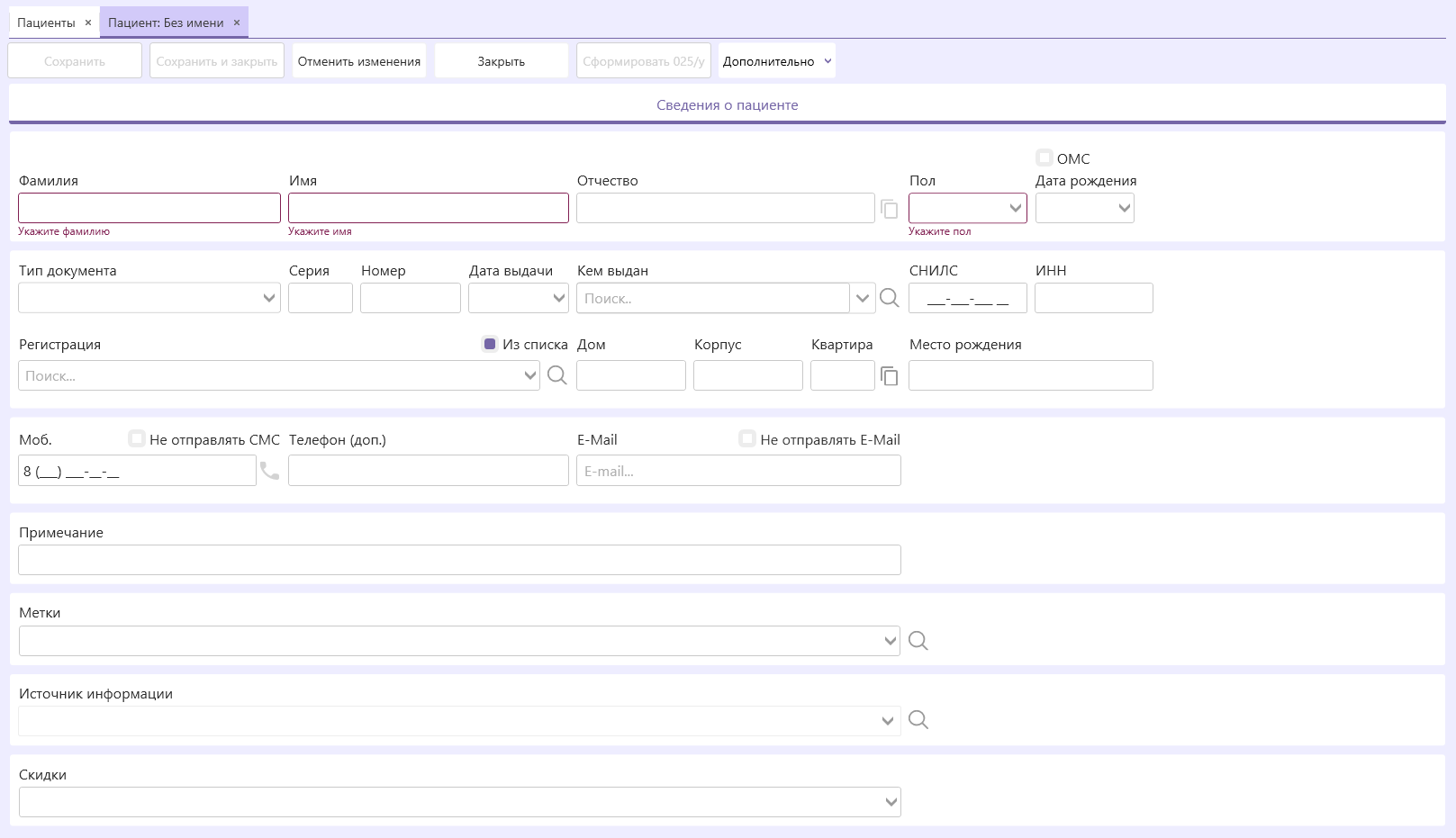
Task: Click the Укажите пол validation message
Action: pos(940,231)
